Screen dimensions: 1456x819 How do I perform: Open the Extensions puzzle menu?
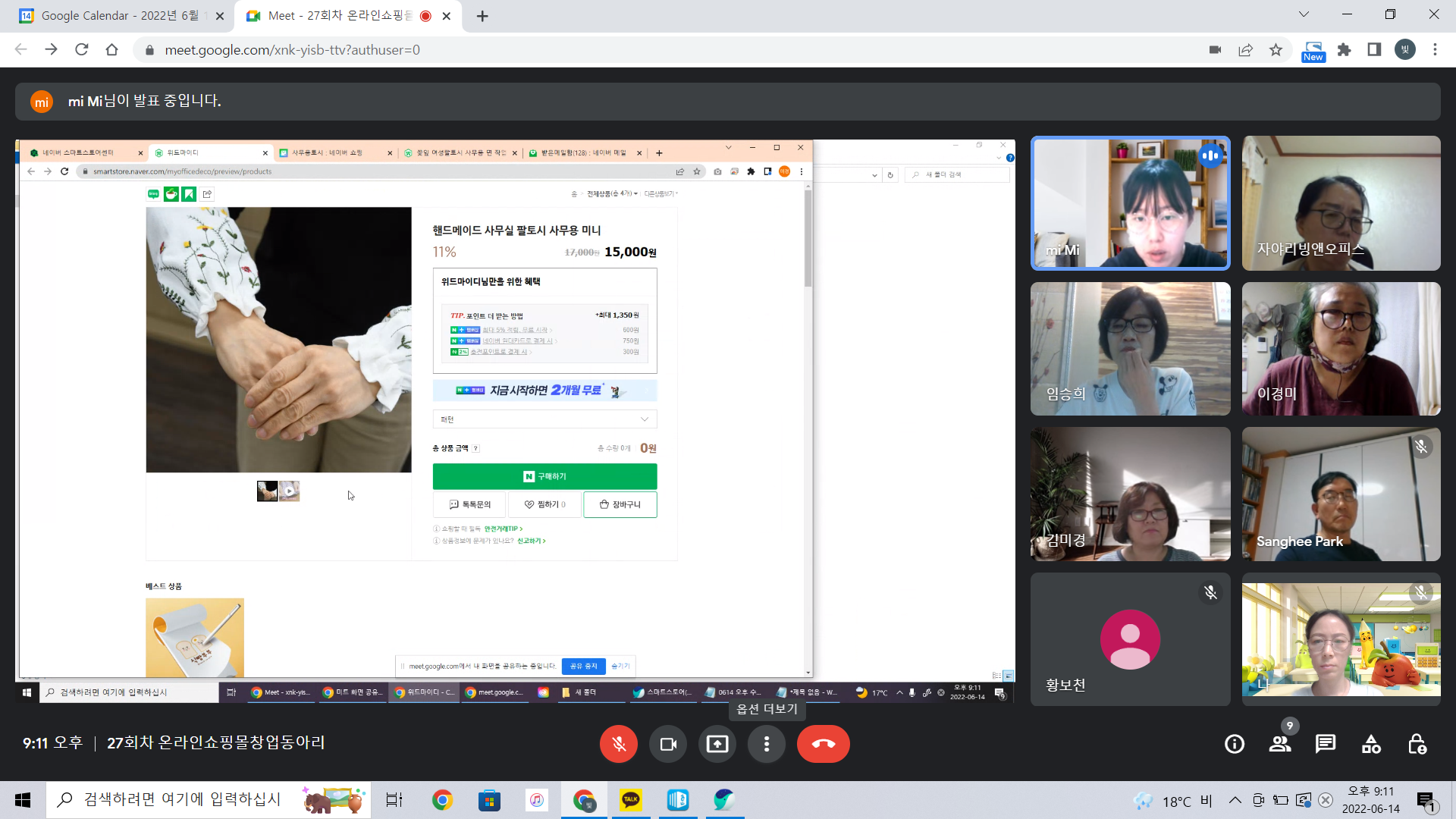(1344, 50)
